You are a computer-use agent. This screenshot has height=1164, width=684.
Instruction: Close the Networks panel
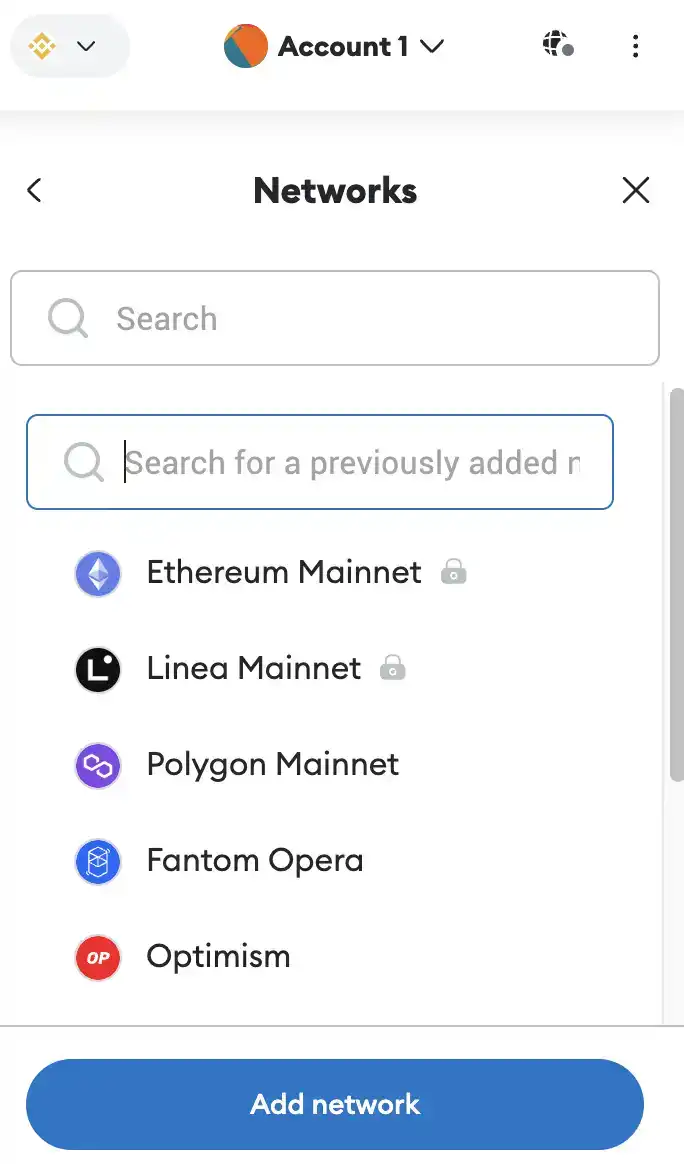[636, 190]
